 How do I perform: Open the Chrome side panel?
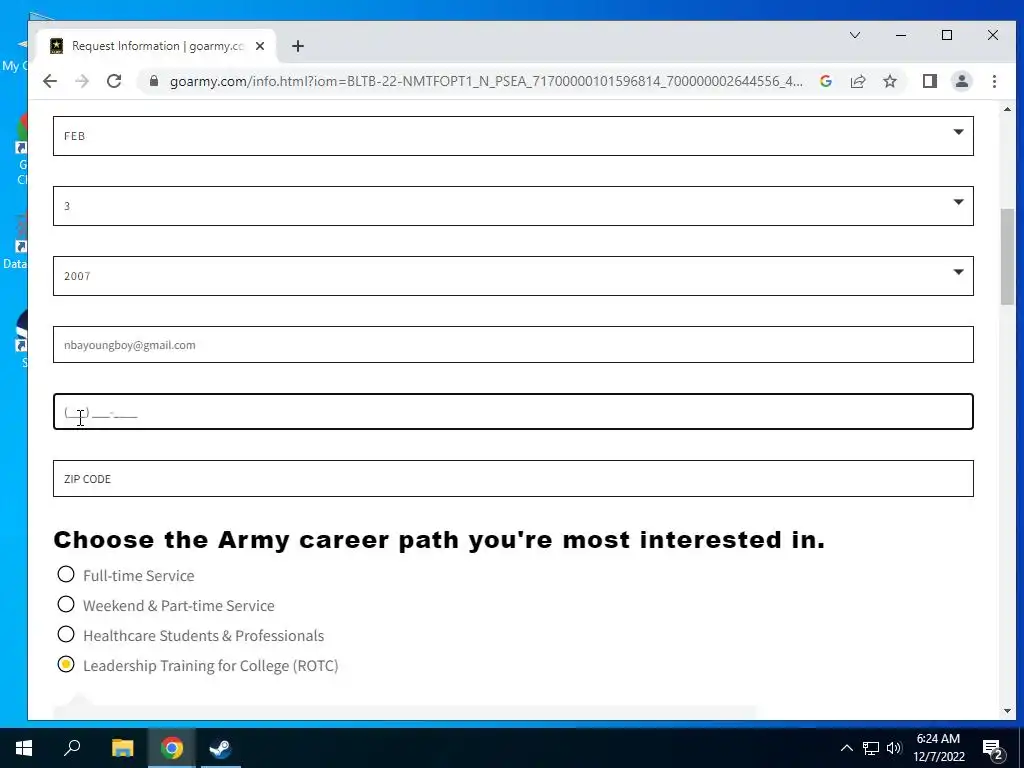point(929,81)
